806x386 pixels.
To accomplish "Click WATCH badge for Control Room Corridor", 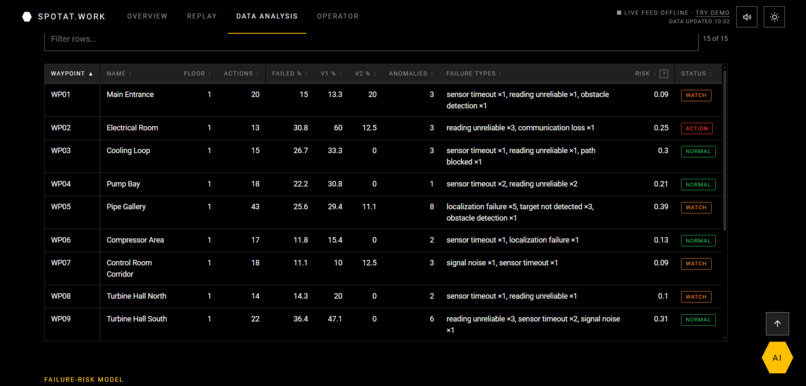I will coord(697,264).
